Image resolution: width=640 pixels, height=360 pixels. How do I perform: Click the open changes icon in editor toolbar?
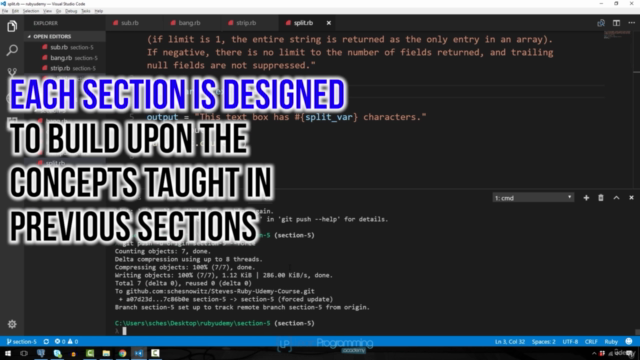(601, 23)
